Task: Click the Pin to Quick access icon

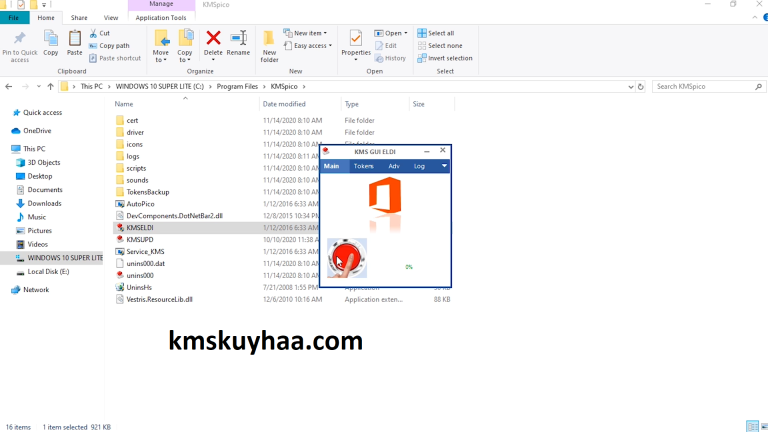Action: tap(20, 38)
